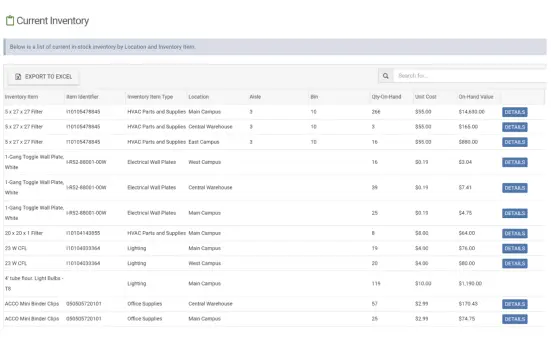Click the magnifying glass search icon
Image resolution: width=551 pixels, height=362 pixels.
[x=385, y=76]
